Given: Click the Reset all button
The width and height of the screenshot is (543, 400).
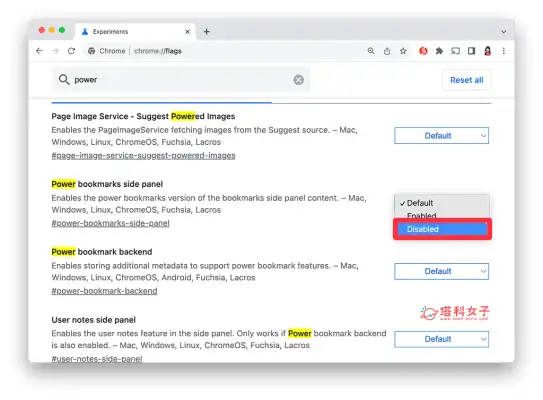Looking at the screenshot, I should click(466, 80).
